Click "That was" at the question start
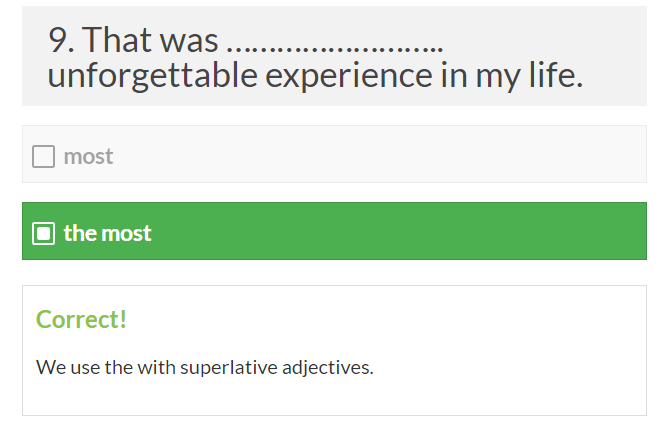Image resolution: width=663 pixels, height=434 pixels. [150, 40]
